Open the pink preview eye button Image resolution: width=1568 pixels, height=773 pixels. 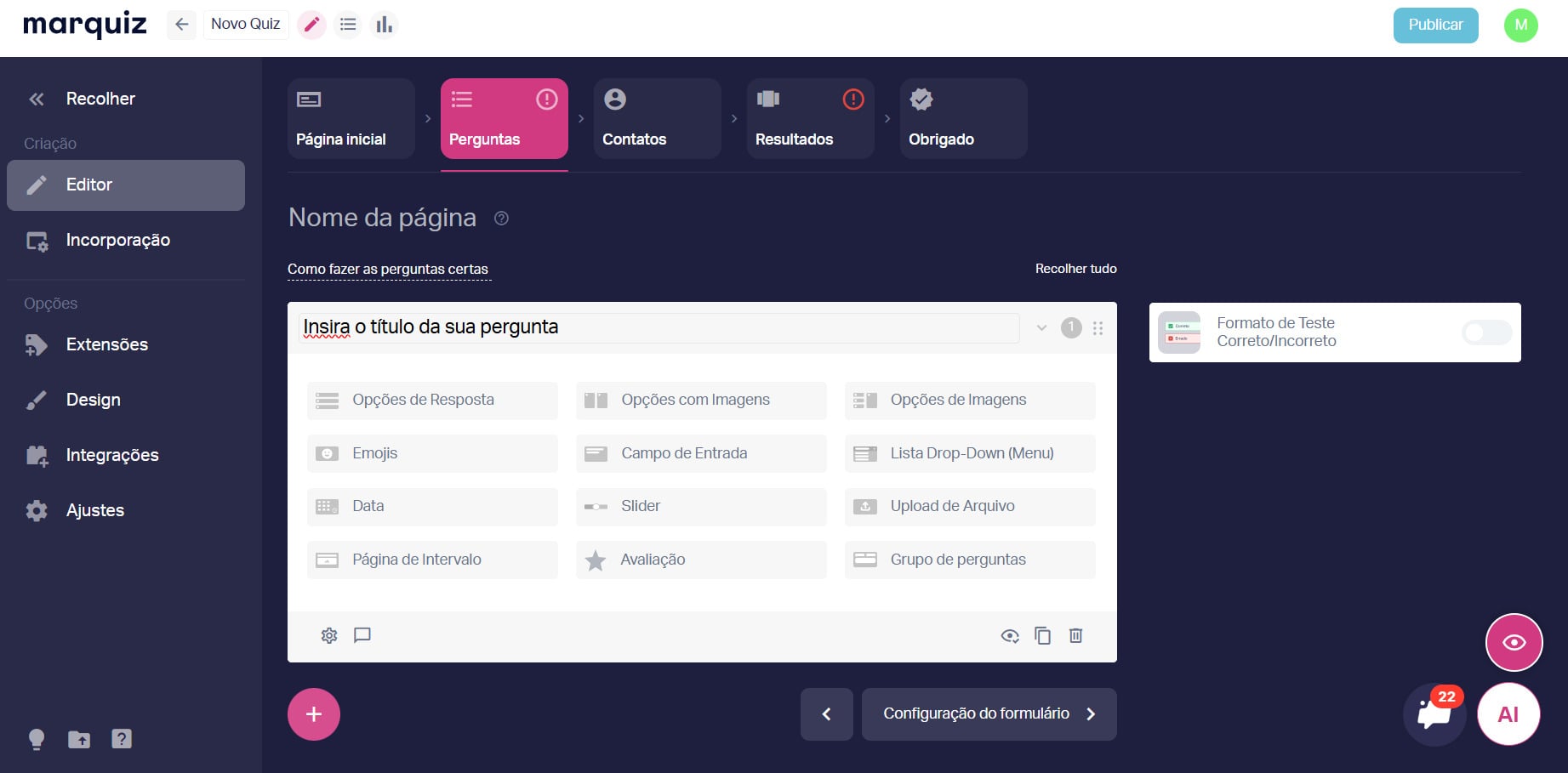click(1514, 642)
